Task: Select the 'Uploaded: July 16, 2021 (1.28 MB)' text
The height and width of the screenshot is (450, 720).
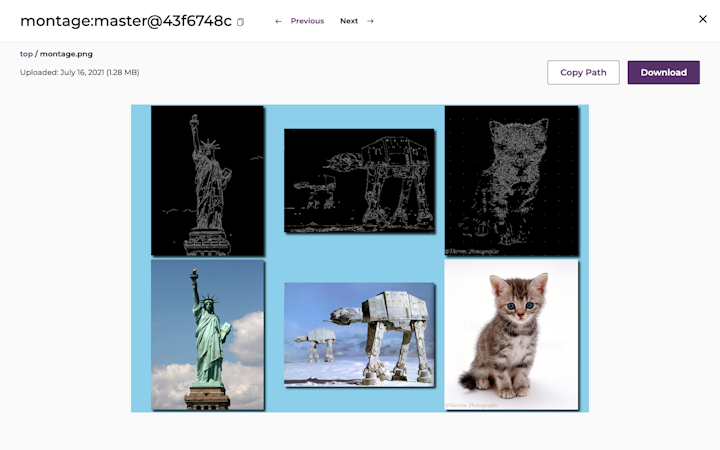Action: (x=79, y=72)
